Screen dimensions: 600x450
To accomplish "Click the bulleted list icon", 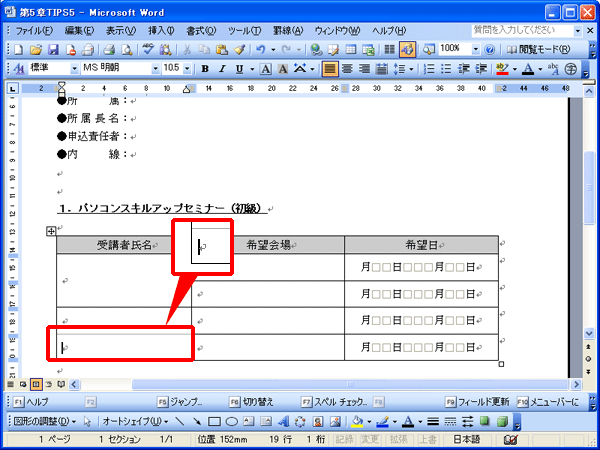I will click(x=447, y=69).
